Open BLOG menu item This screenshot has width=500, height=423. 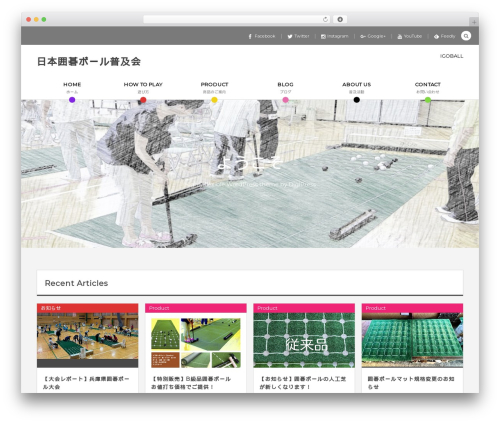point(285,87)
